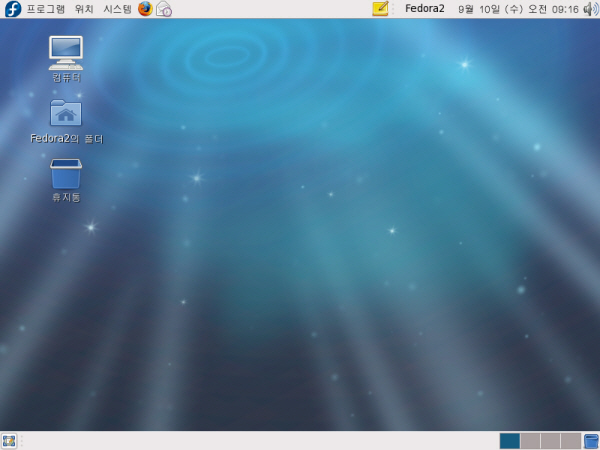Image resolution: width=600 pixels, height=450 pixels.
Task: Click the show desktop button in bottom panel
Action: (x=9, y=441)
